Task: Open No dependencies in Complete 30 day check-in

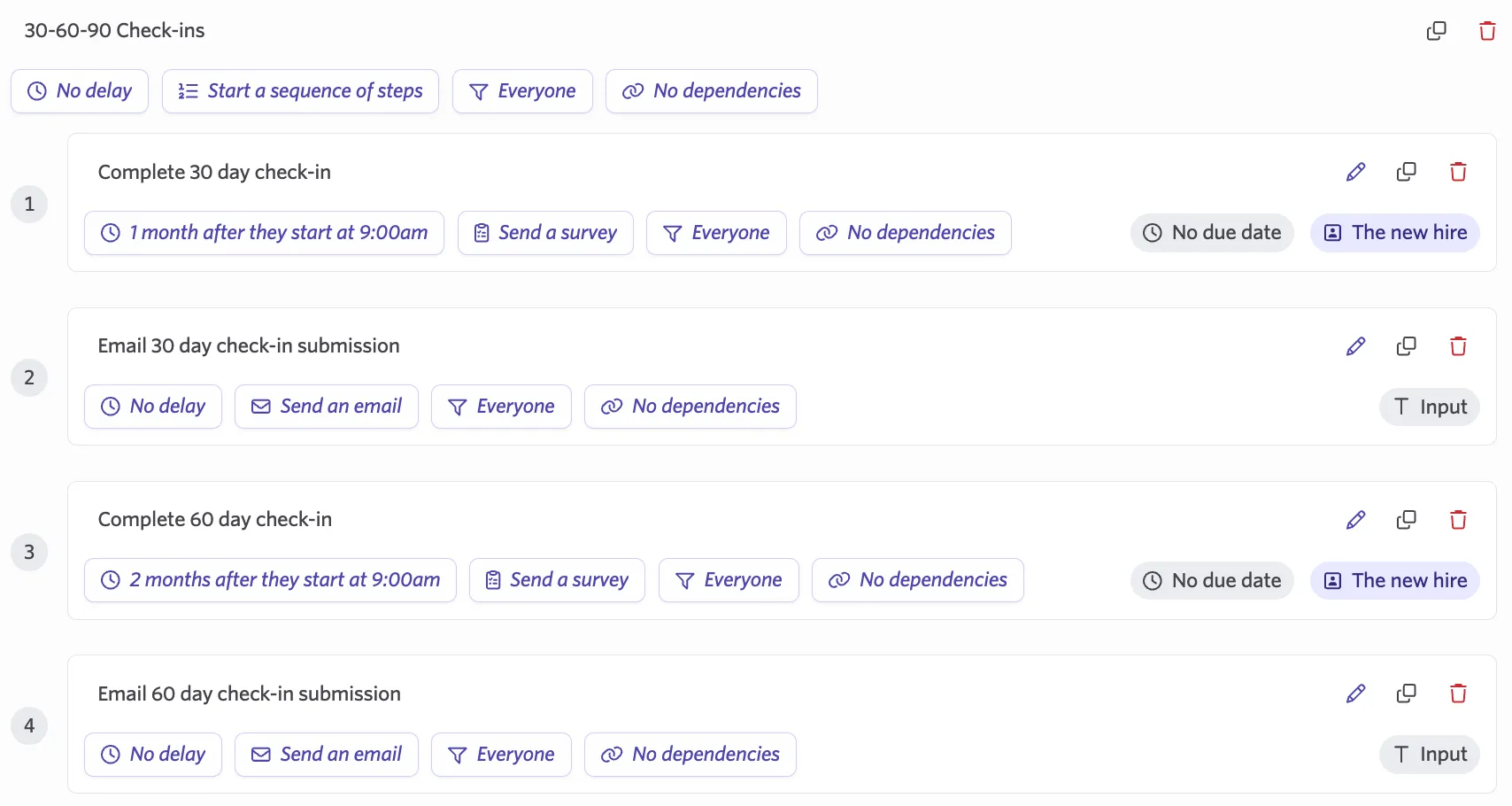Action: pyautogui.click(x=906, y=233)
